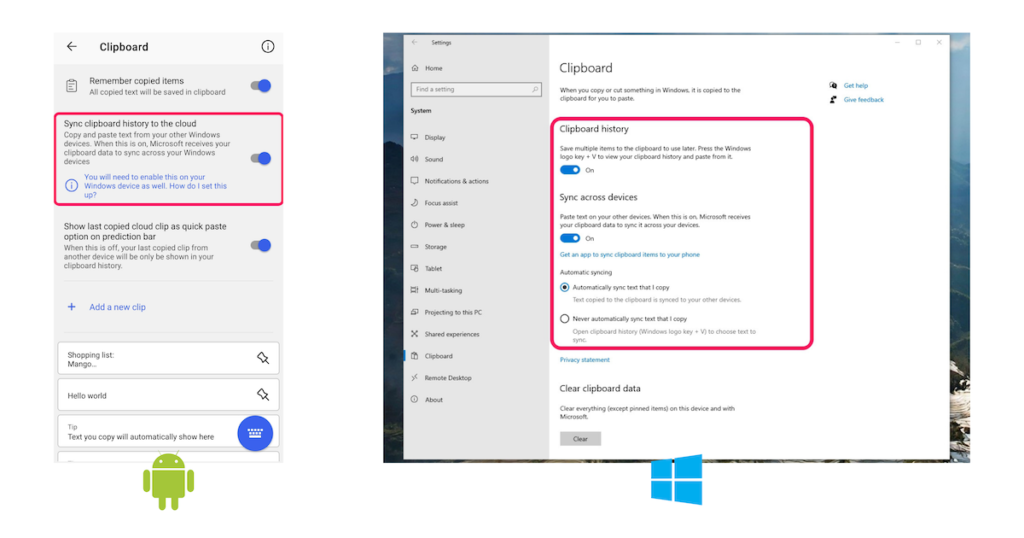Tap the Tip clip text card

[x=168, y=432]
